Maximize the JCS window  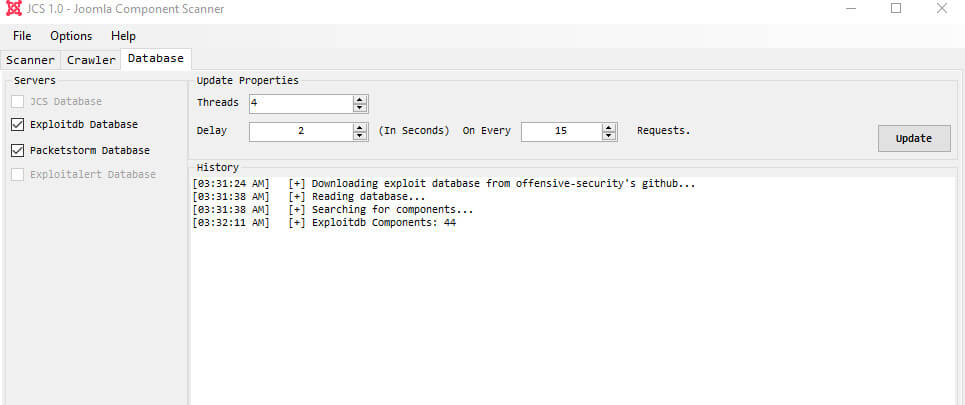896,9
